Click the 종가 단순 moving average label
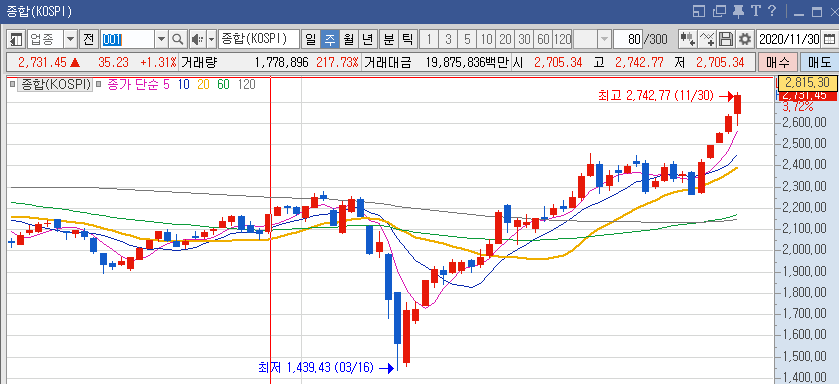 coord(132,84)
